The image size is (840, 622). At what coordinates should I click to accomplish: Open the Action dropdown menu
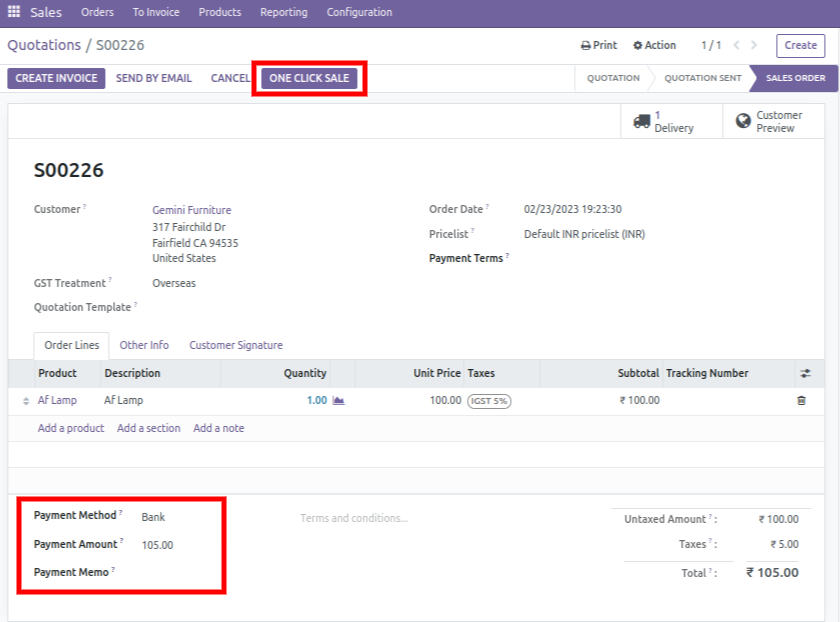click(654, 45)
